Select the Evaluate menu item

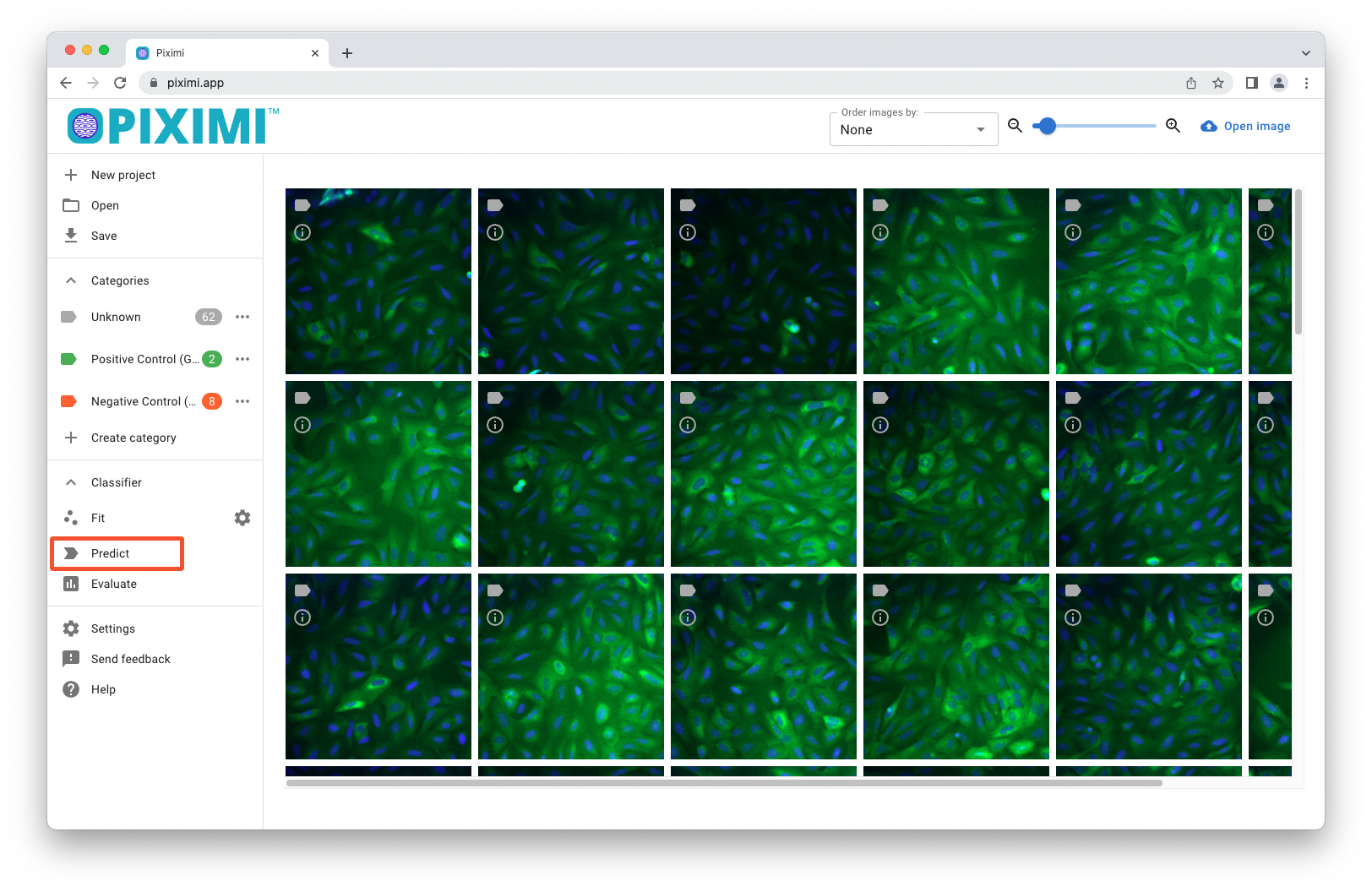pos(155,584)
